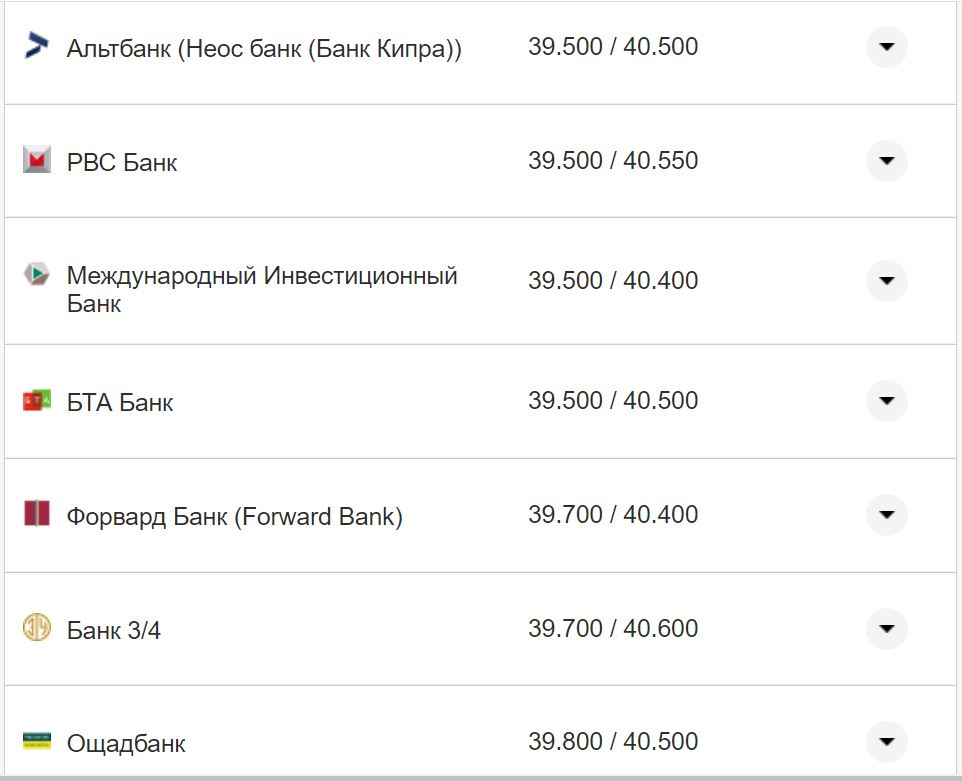Expand rate details for Банк 3/4
Viewport: 962px width, 781px height.
(886, 629)
